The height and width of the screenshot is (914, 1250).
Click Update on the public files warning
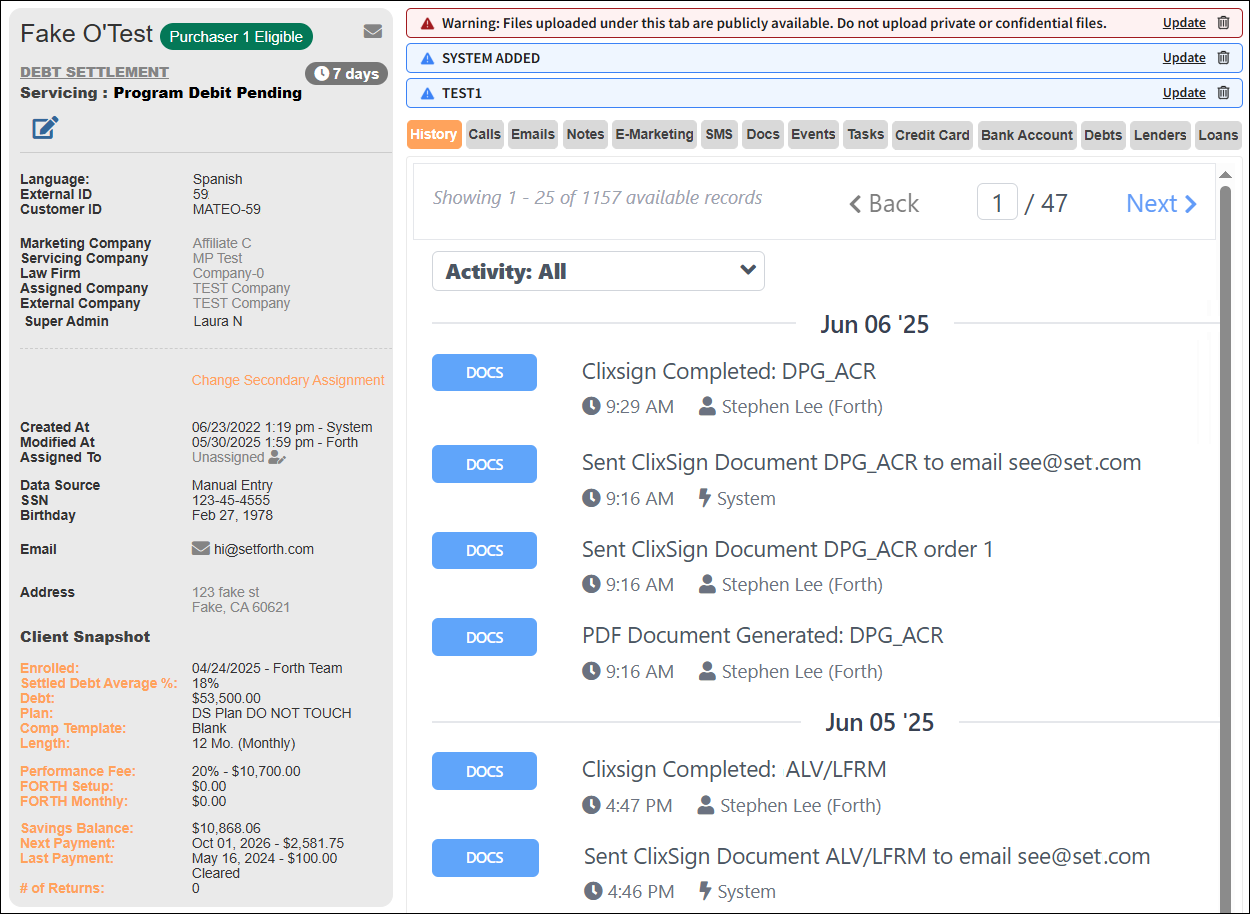click(1184, 23)
